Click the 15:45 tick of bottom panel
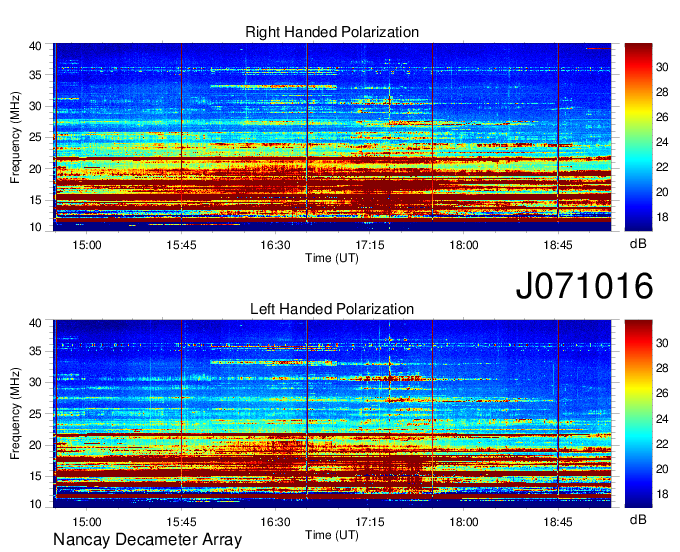 (181, 522)
